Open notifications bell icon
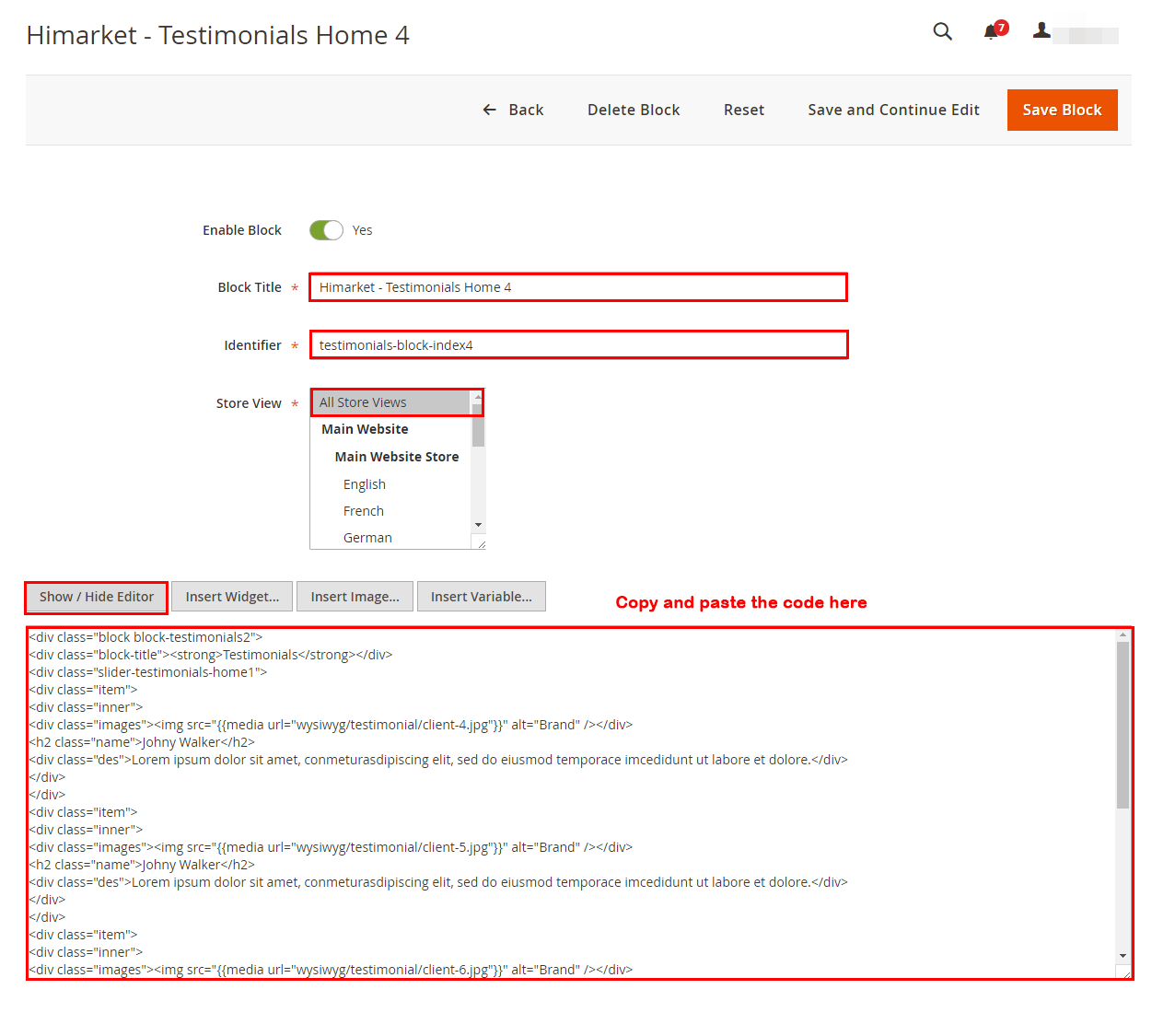1152x1036 pixels. click(x=993, y=31)
